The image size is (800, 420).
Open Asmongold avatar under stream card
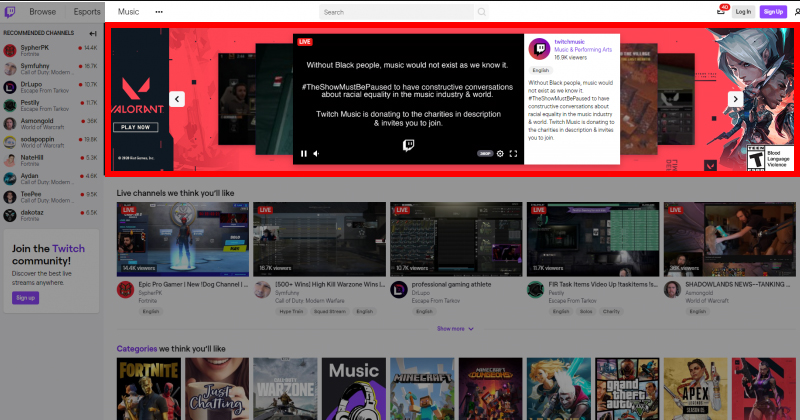[x=672, y=289]
